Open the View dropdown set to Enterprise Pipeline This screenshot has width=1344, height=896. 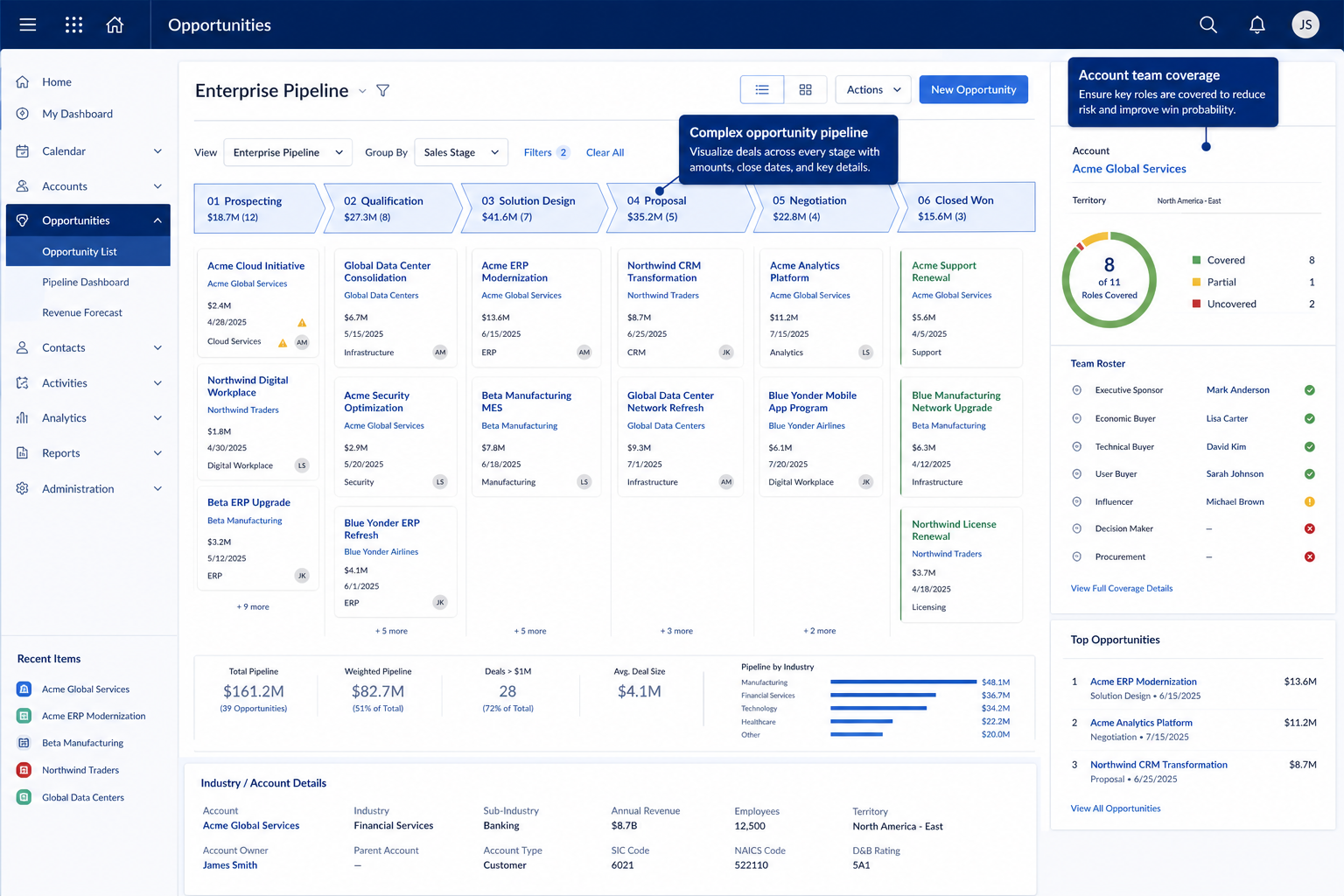click(x=288, y=152)
